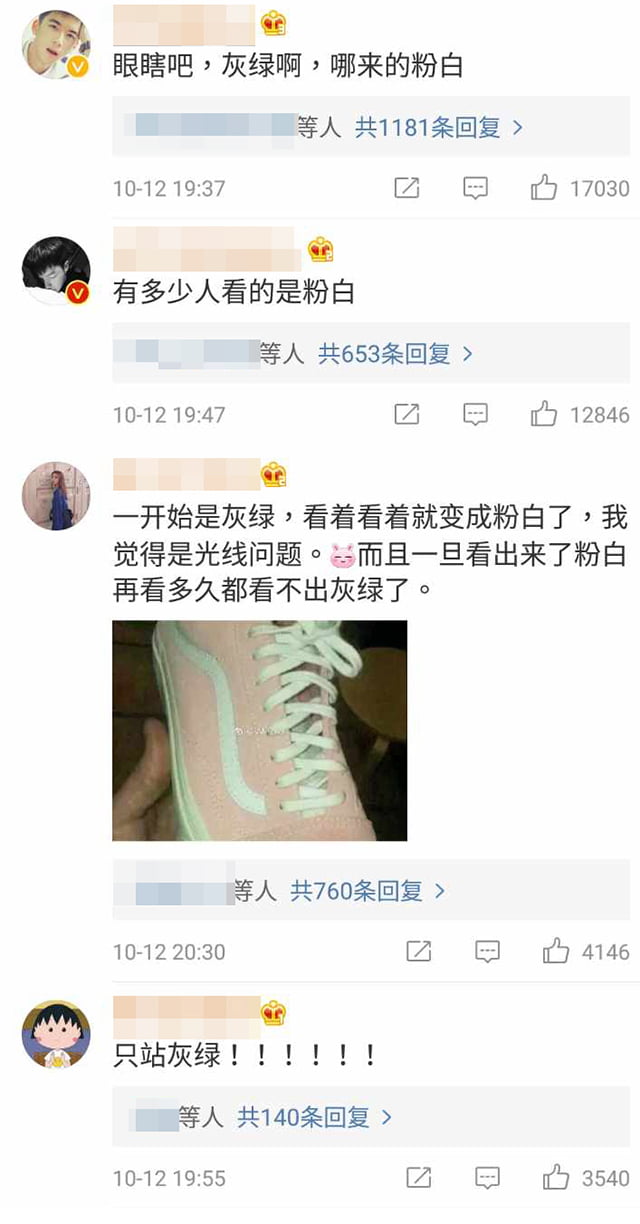The height and width of the screenshot is (1224, 640).
Task: Expand 共653条回复 replies
Action: tap(395, 354)
